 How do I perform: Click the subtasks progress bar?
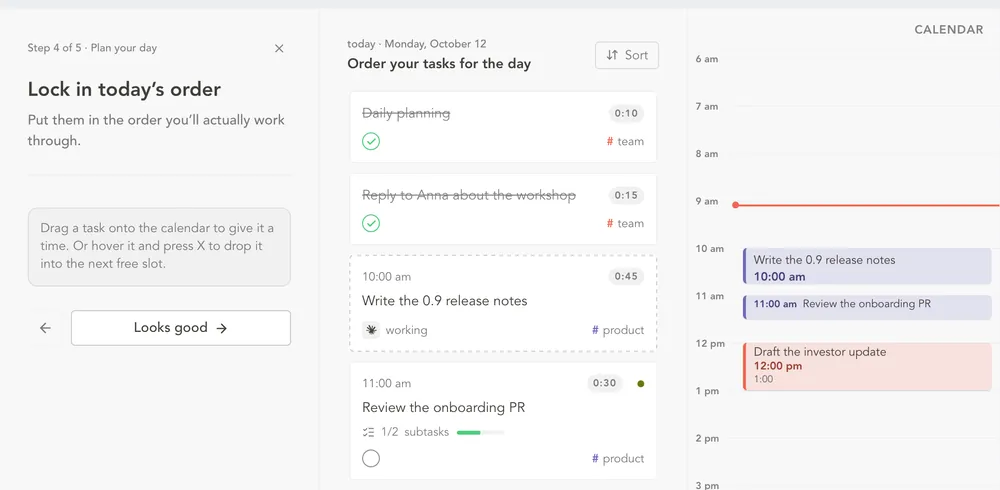pos(480,433)
